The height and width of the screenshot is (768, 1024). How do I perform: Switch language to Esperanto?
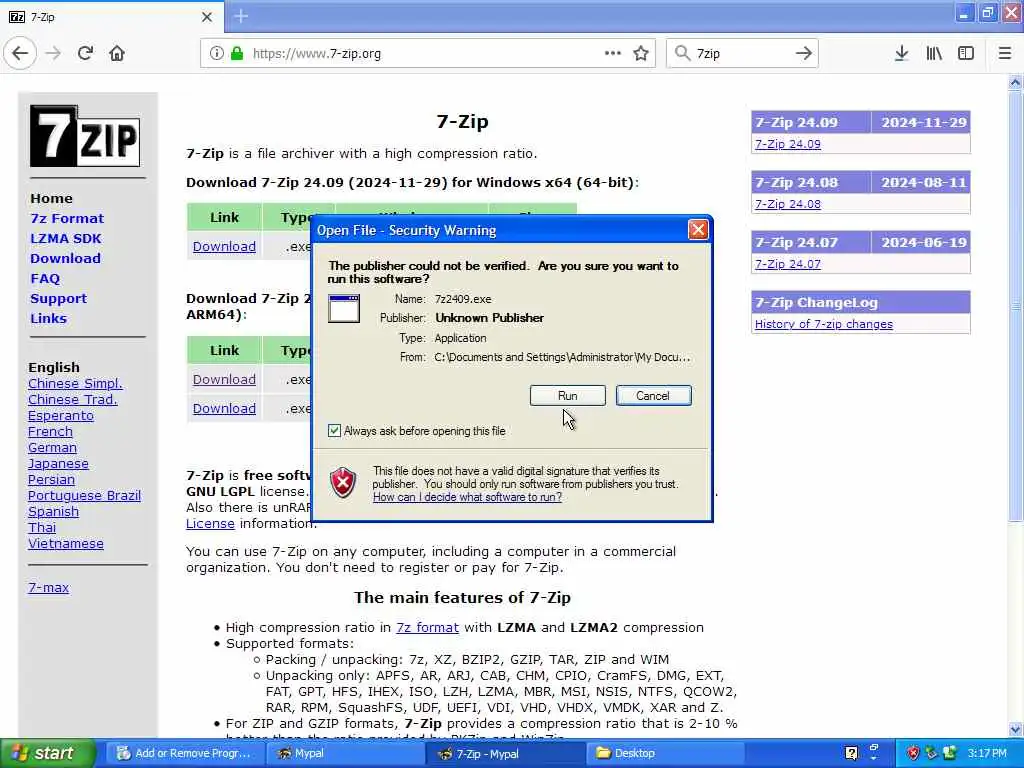click(x=61, y=416)
